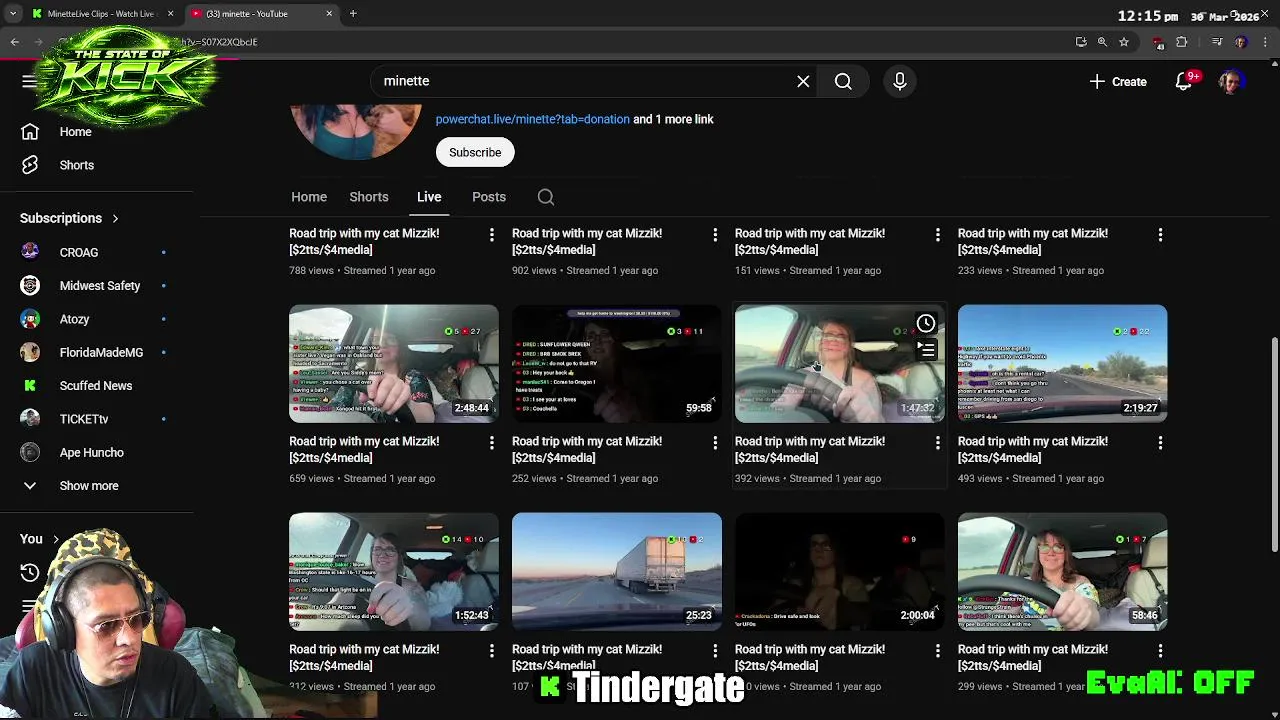Play the 2:00:04 video thumbnail
Image resolution: width=1280 pixels, height=720 pixels.
tap(840, 571)
